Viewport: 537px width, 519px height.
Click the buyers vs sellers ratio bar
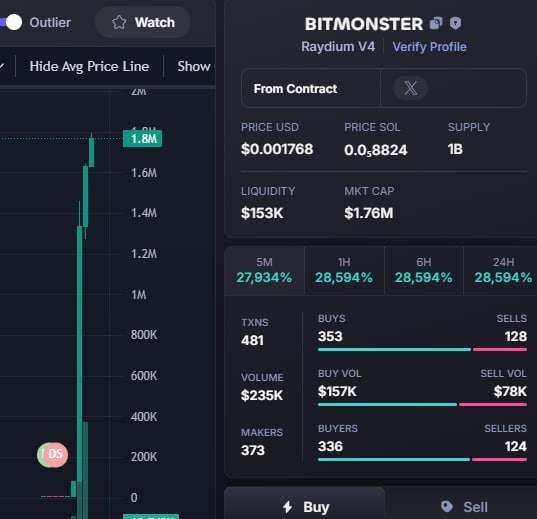tap(422, 460)
